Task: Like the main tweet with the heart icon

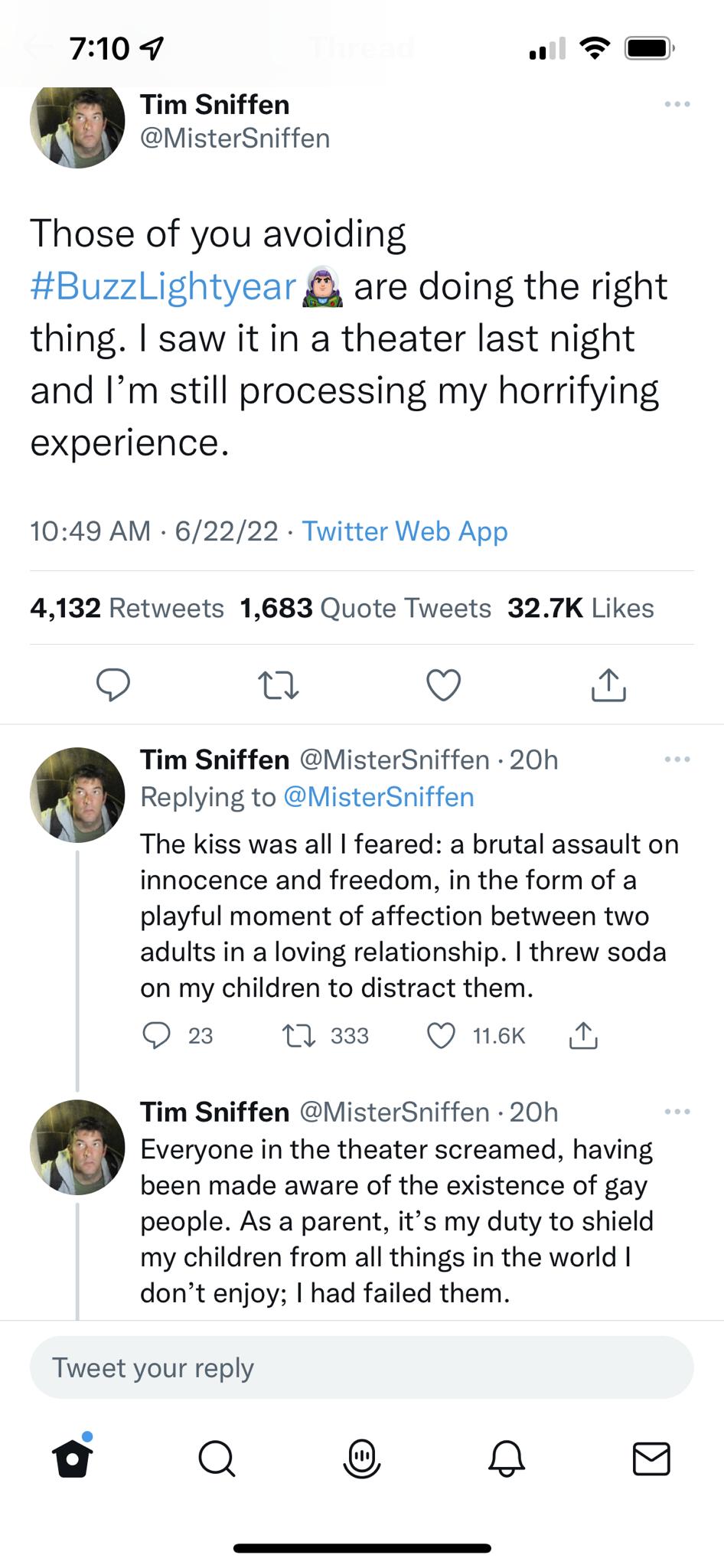Action: [444, 685]
